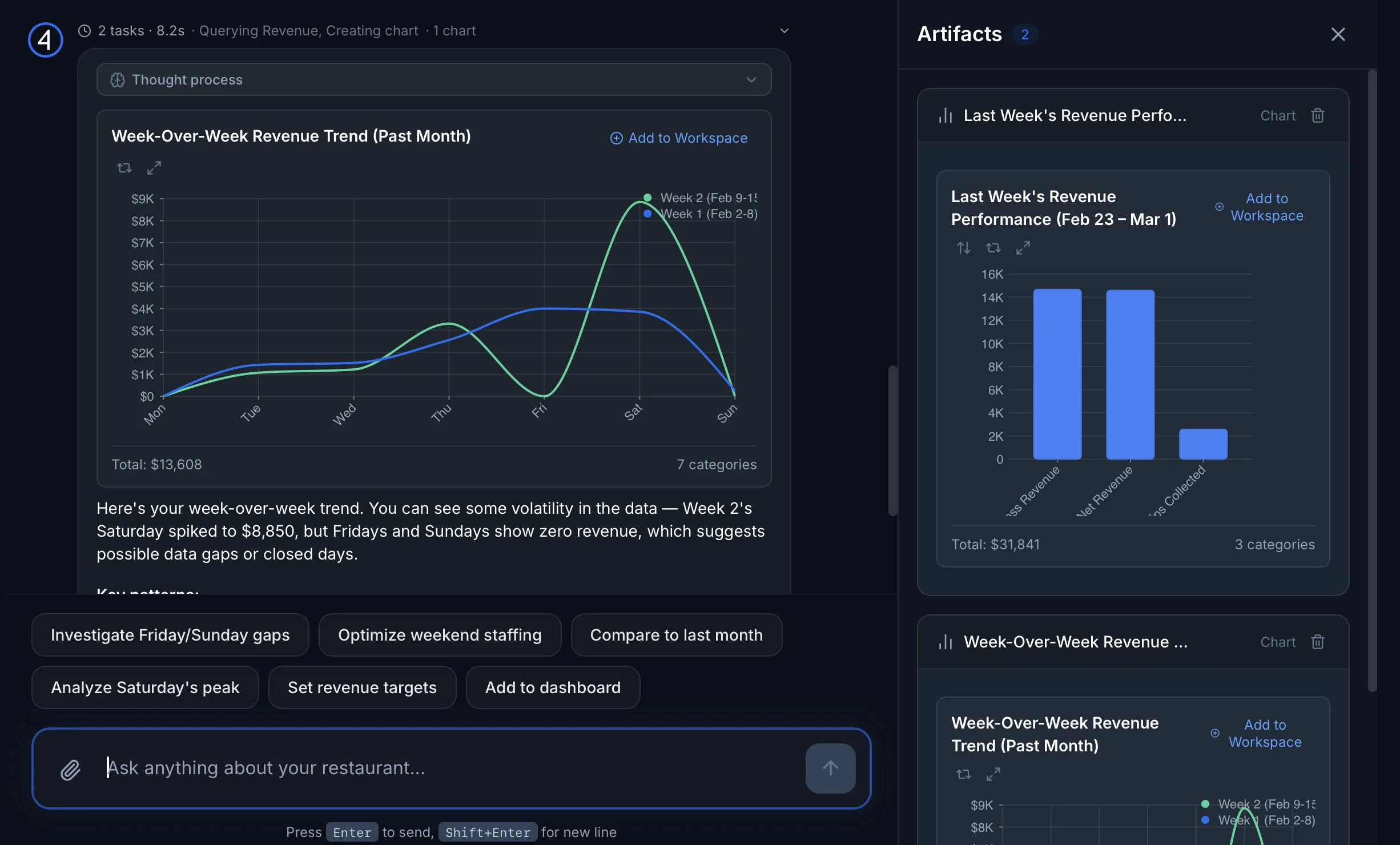Toggle Week 2 legend in artifact trend chart

tap(1258, 804)
